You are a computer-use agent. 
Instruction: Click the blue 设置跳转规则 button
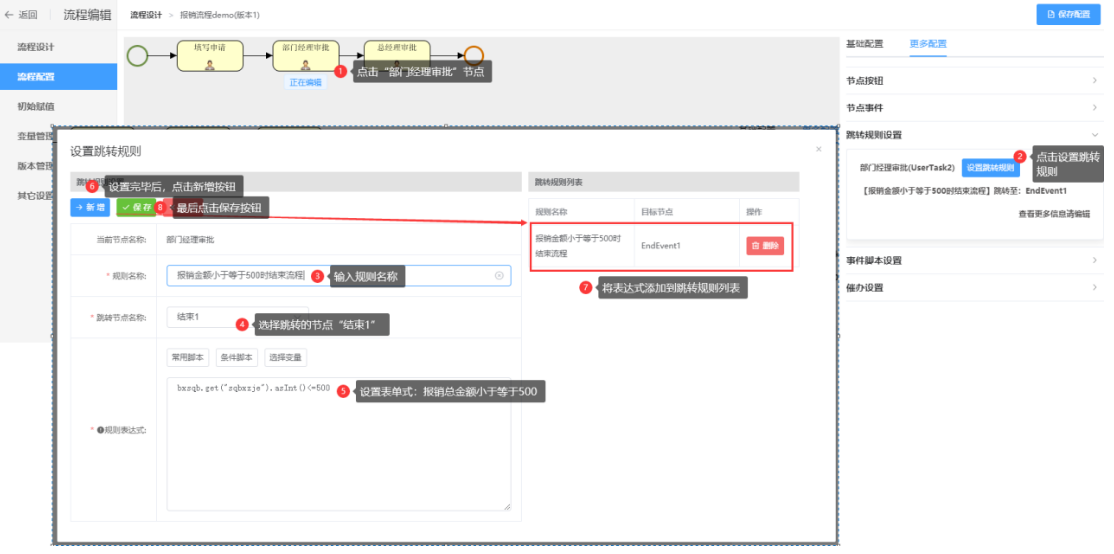(990, 168)
